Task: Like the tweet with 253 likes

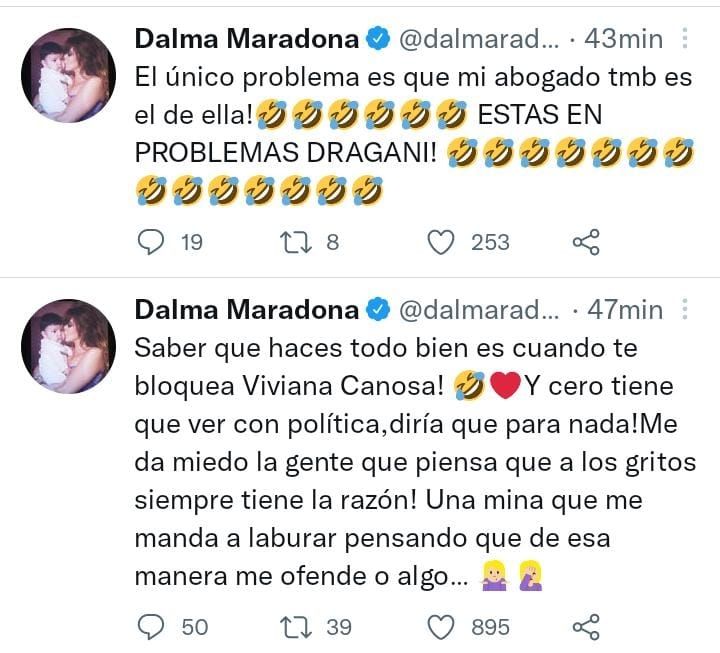Action: coord(442,242)
